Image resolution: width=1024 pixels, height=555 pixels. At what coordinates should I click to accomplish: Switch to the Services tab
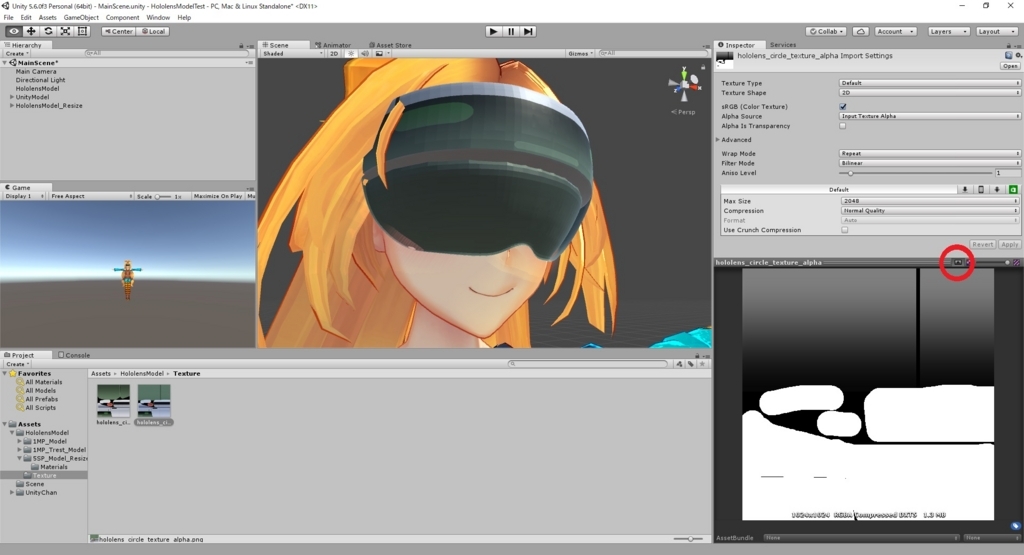(782, 45)
